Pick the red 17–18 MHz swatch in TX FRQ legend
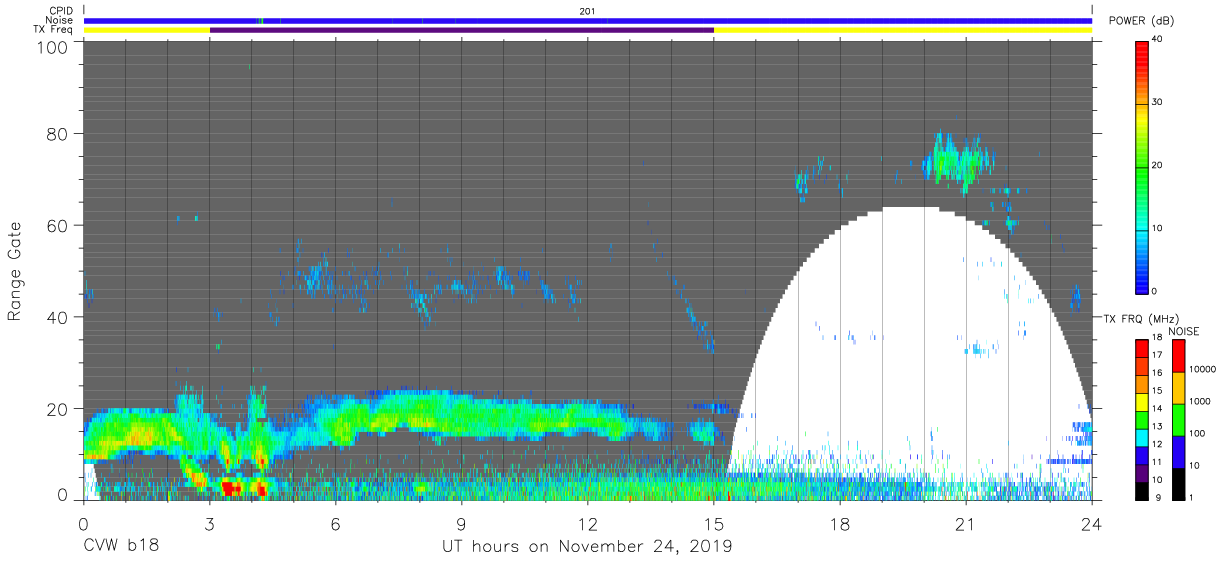 1141,346
